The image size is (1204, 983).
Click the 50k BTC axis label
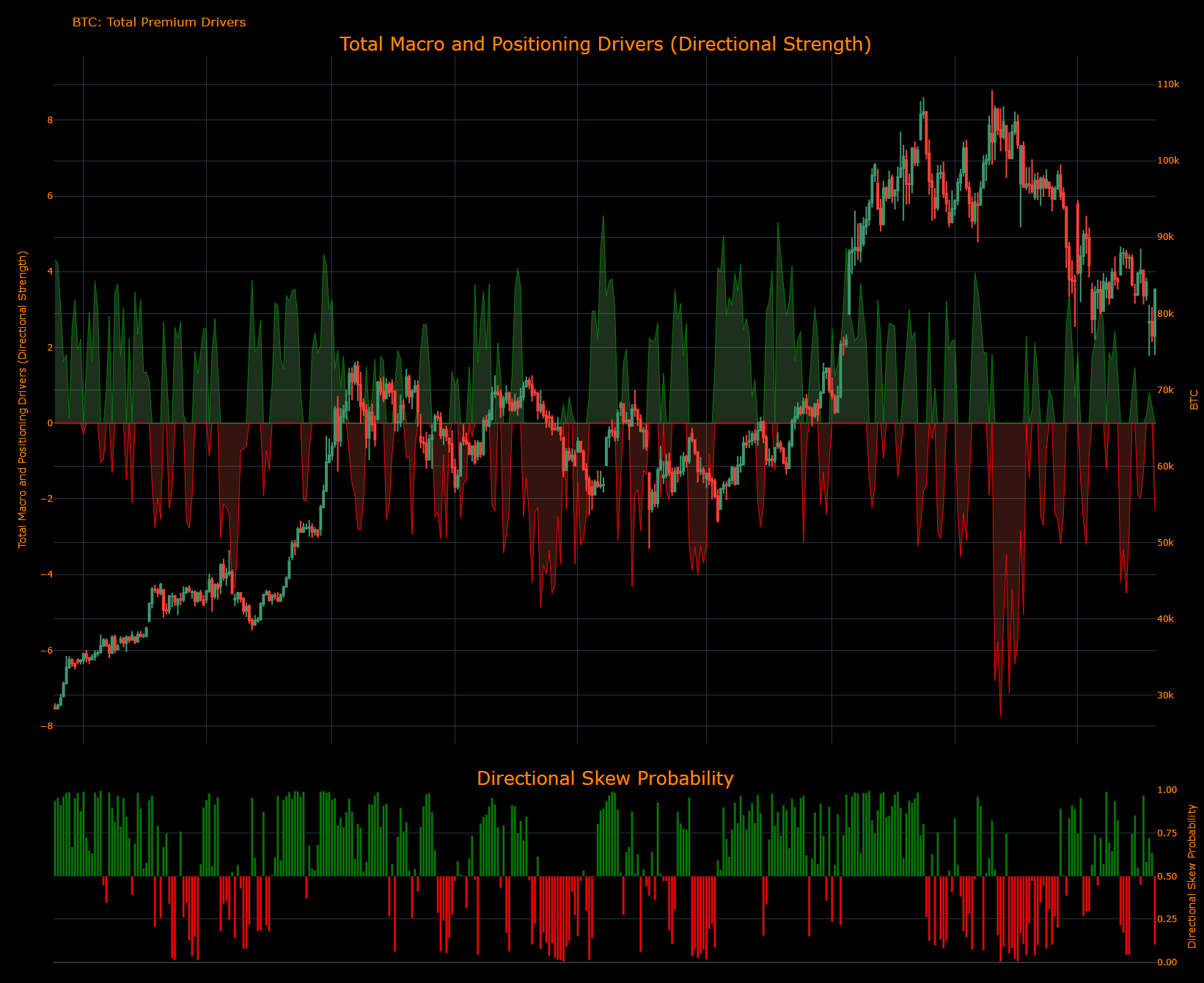1166,543
